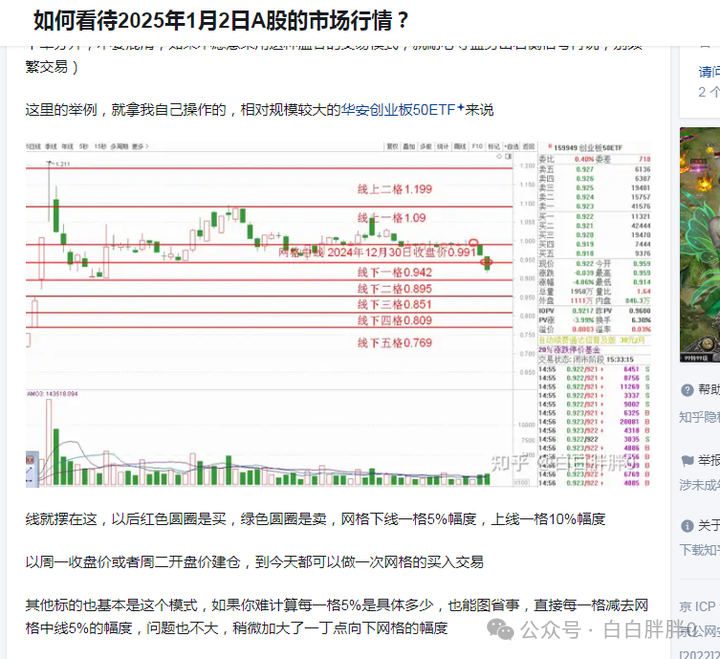The height and width of the screenshot is (659, 720).
Task: Open the 知乎隐私 link in the sidebar
Action: [699, 417]
